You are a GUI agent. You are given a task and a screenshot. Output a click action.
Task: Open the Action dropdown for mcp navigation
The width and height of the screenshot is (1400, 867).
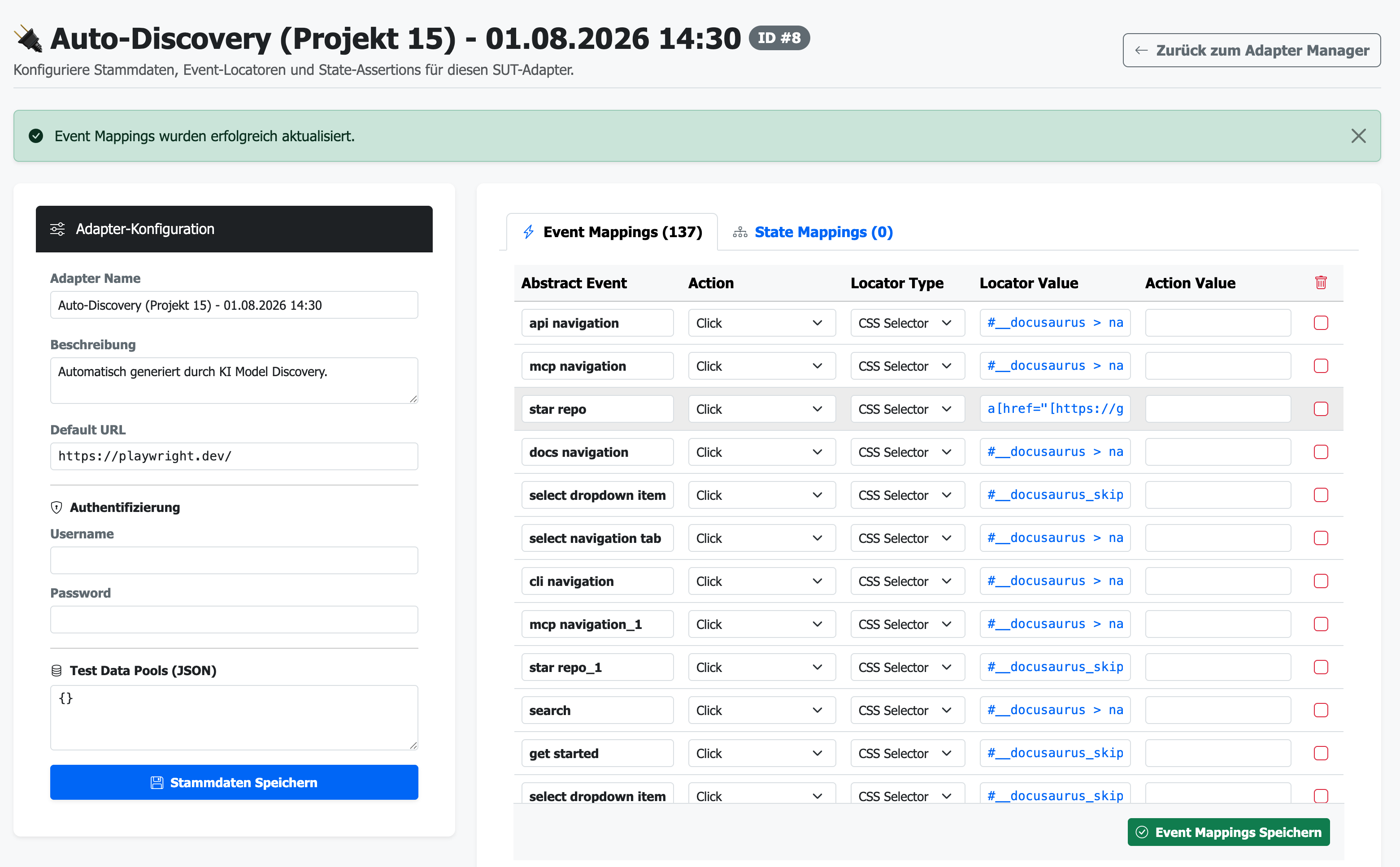click(761, 366)
